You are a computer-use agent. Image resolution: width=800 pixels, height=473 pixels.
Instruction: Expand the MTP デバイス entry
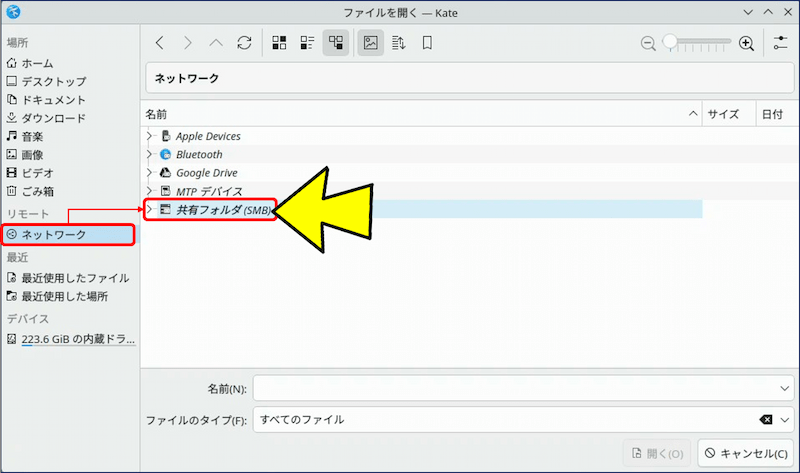click(149, 191)
